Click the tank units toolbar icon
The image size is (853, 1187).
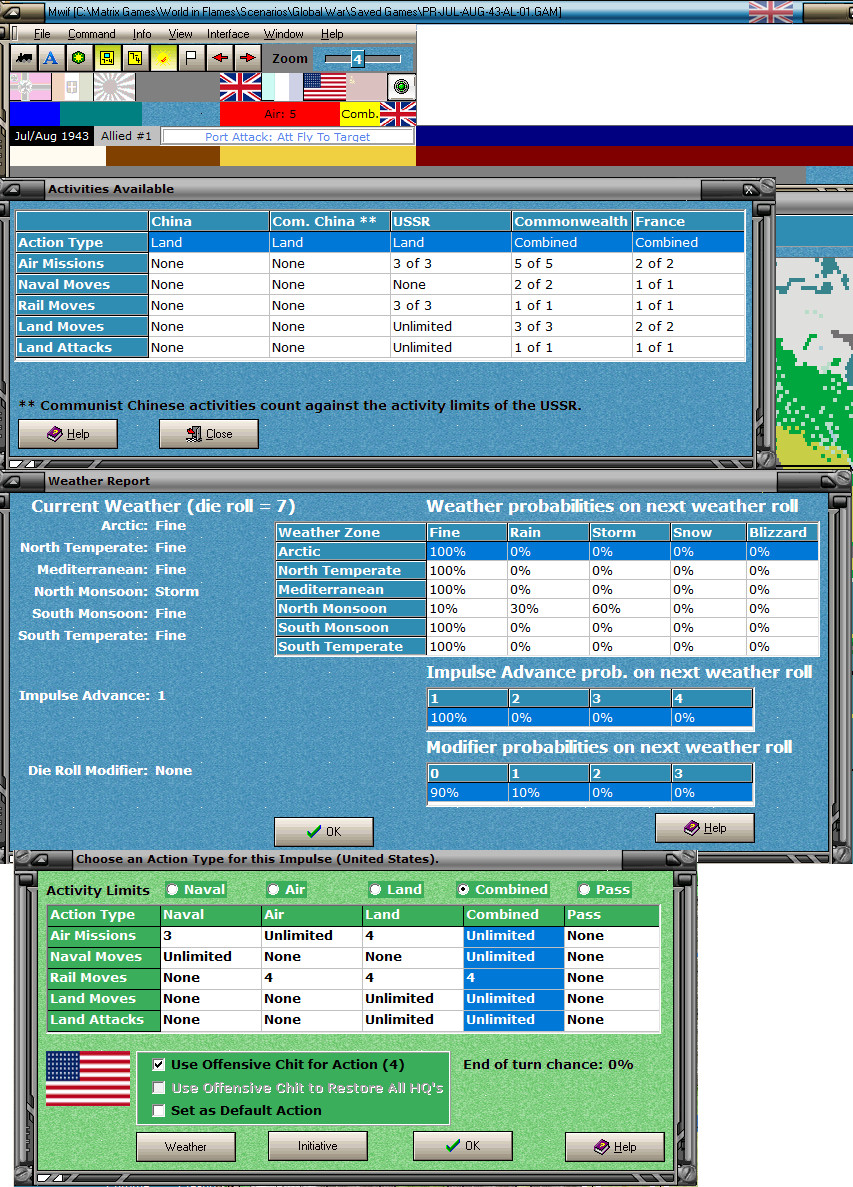(23, 58)
